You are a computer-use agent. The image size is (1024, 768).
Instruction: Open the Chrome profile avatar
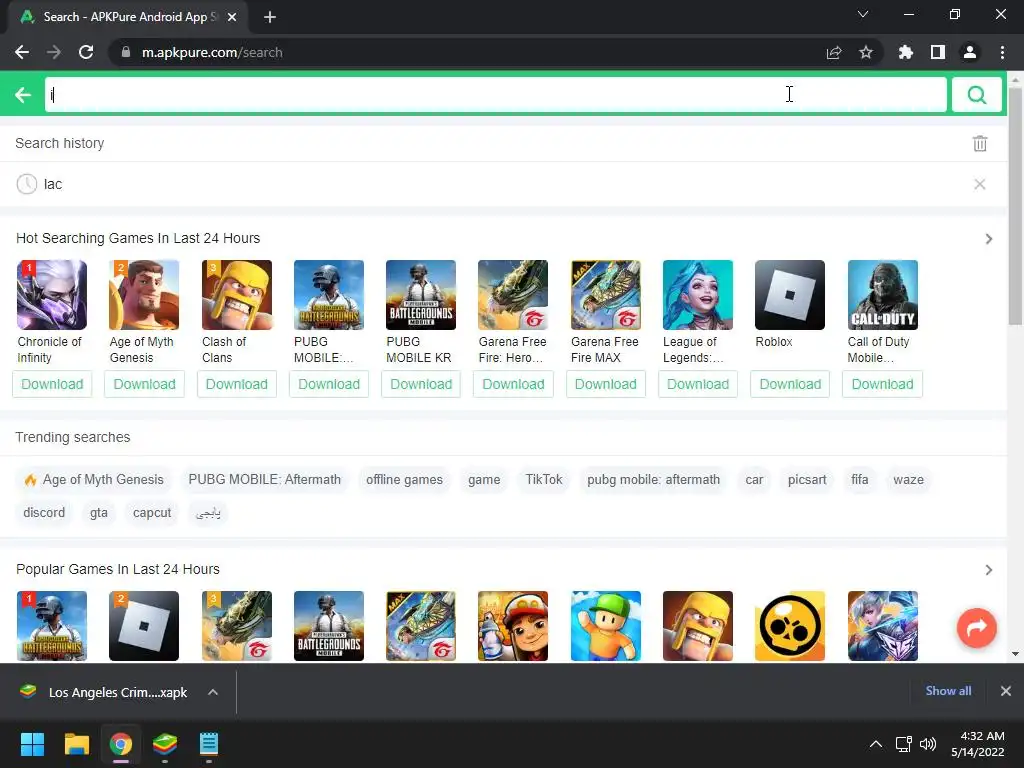(x=970, y=52)
